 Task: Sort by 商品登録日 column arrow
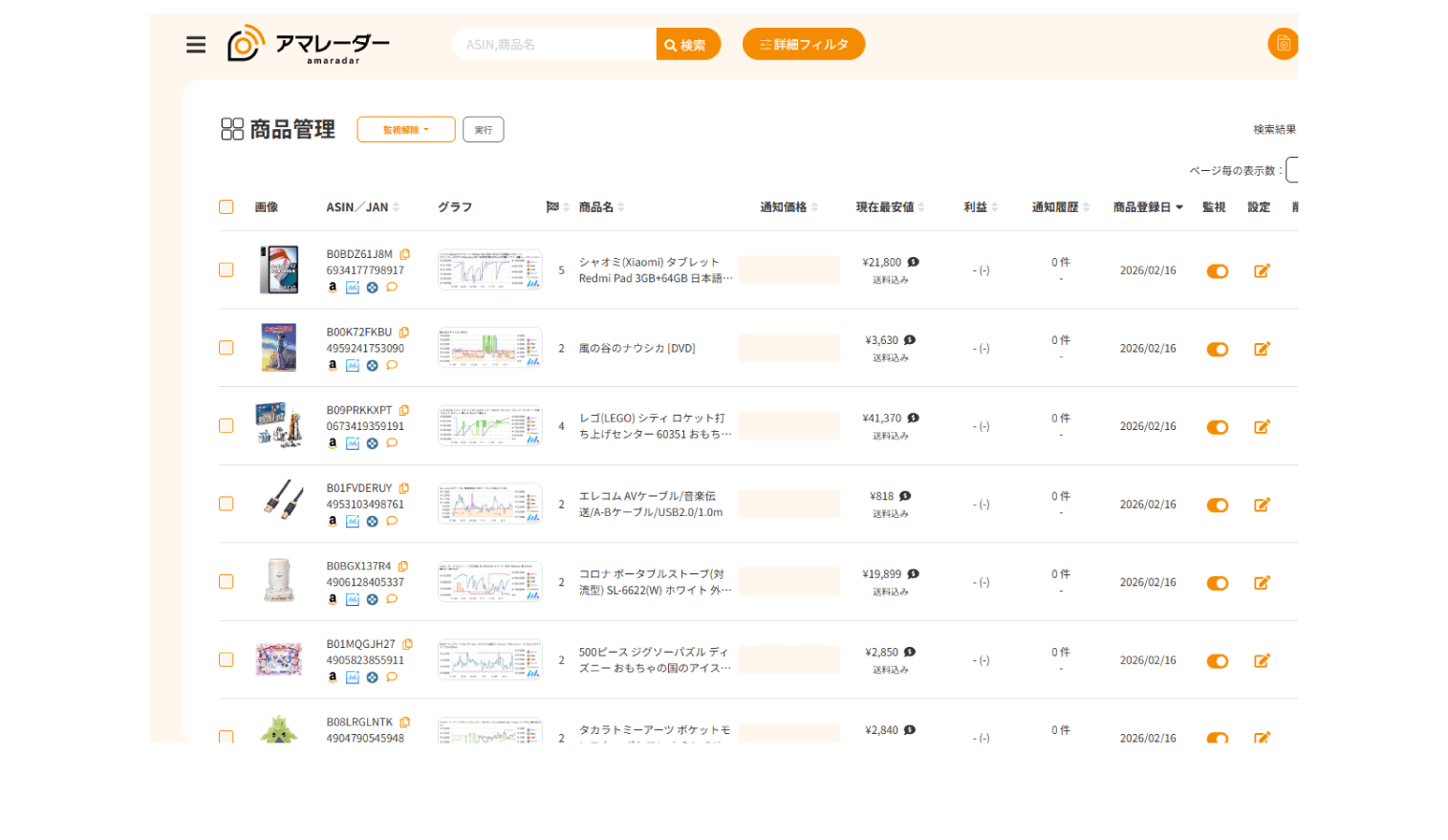pos(1179,207)
